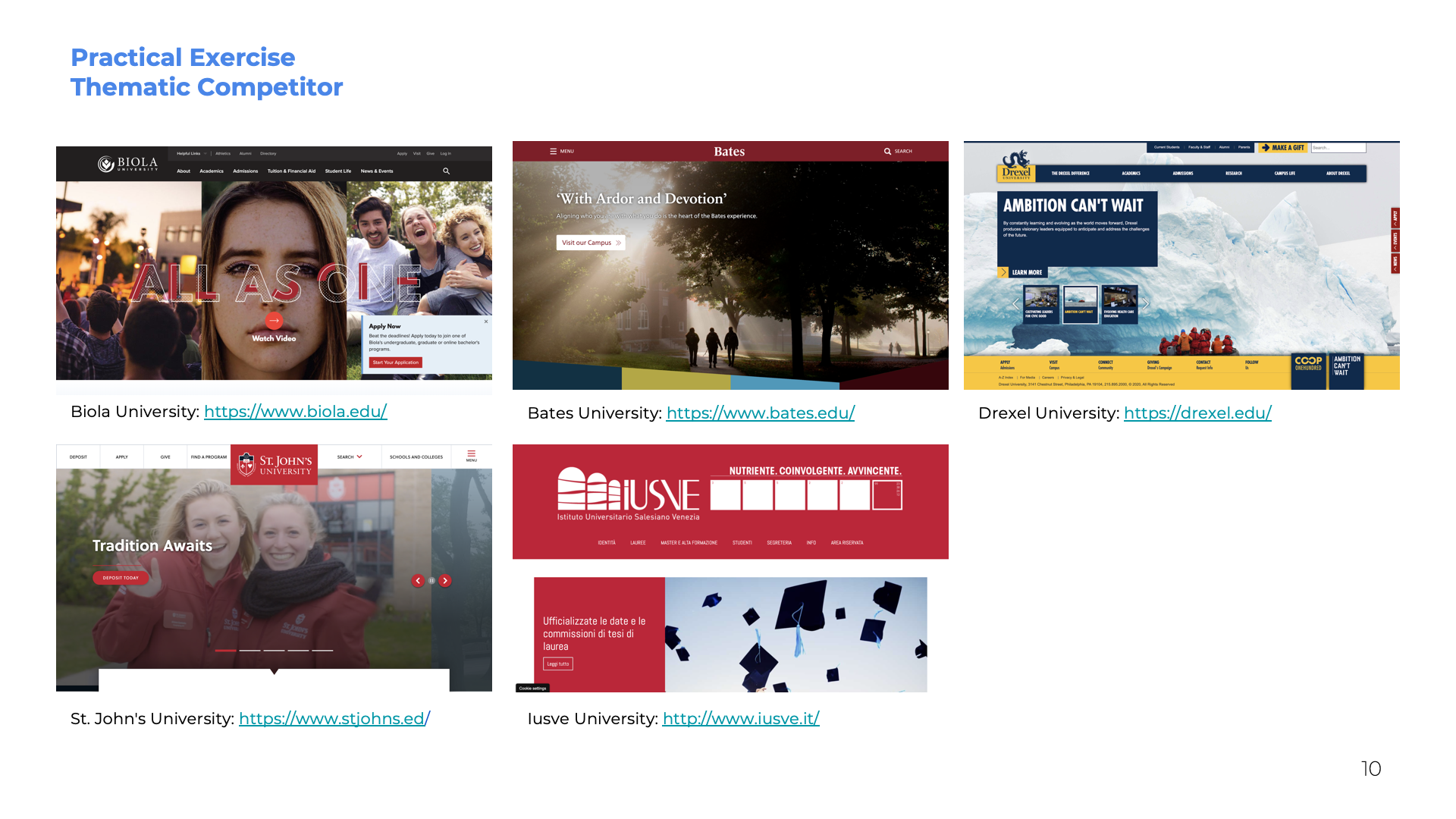Click St. John's Deposit Today button
The width and height of the screenshot is (1456, 819).
(121, 578)
